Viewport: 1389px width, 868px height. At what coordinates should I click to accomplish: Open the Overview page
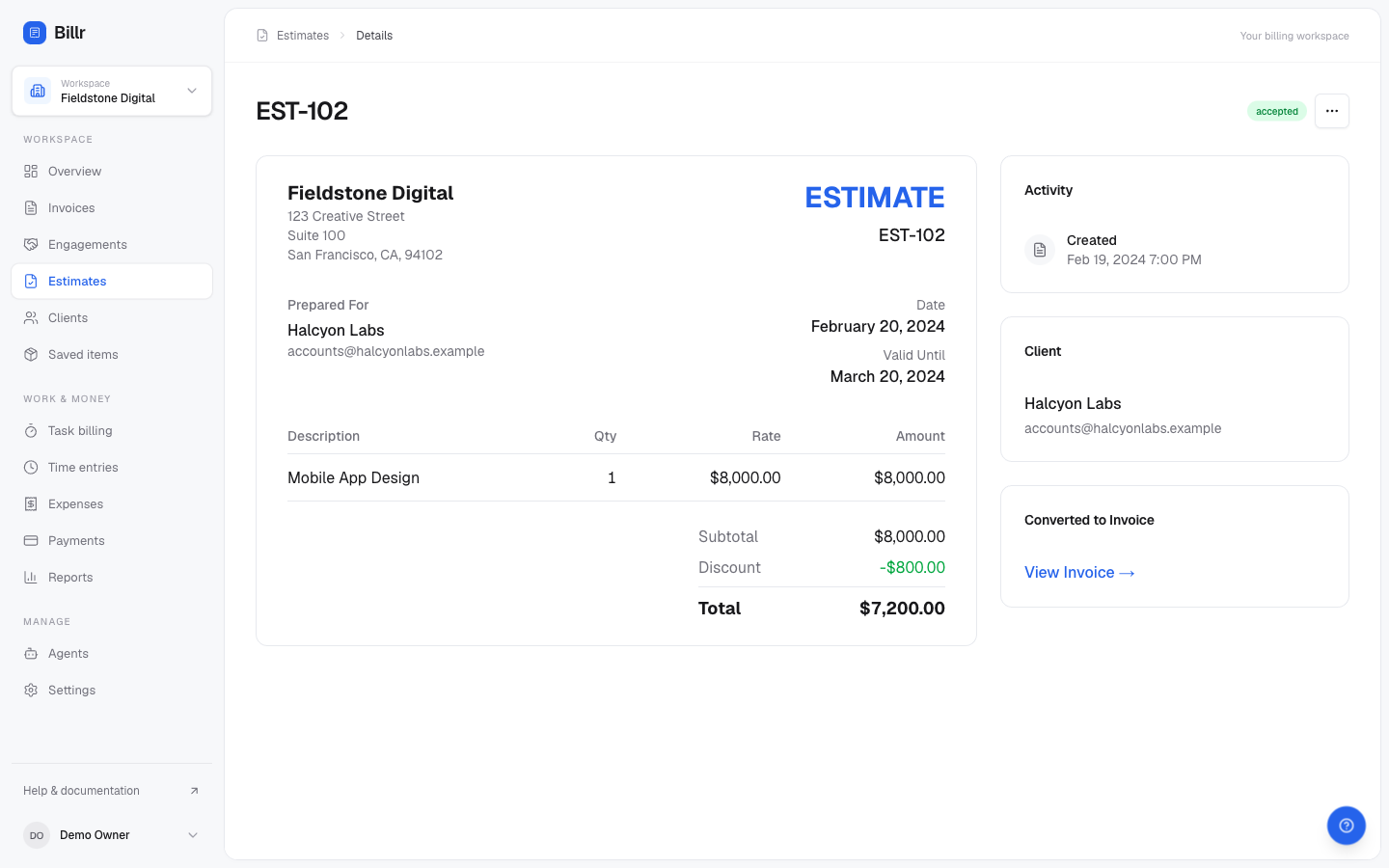pyautogui.click(x=112, y=172)
